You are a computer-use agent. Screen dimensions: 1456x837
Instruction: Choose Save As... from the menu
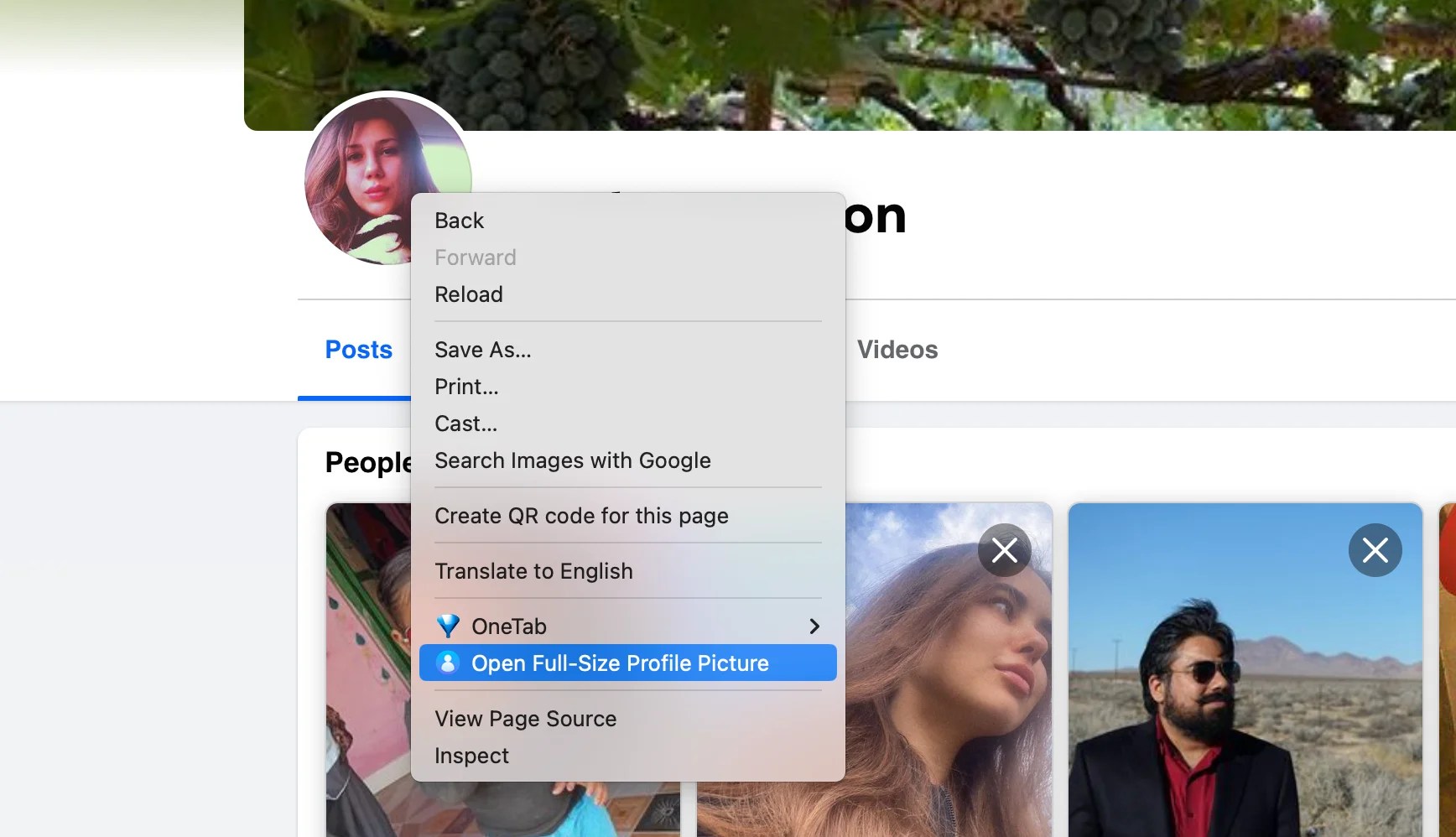(482, 350)
